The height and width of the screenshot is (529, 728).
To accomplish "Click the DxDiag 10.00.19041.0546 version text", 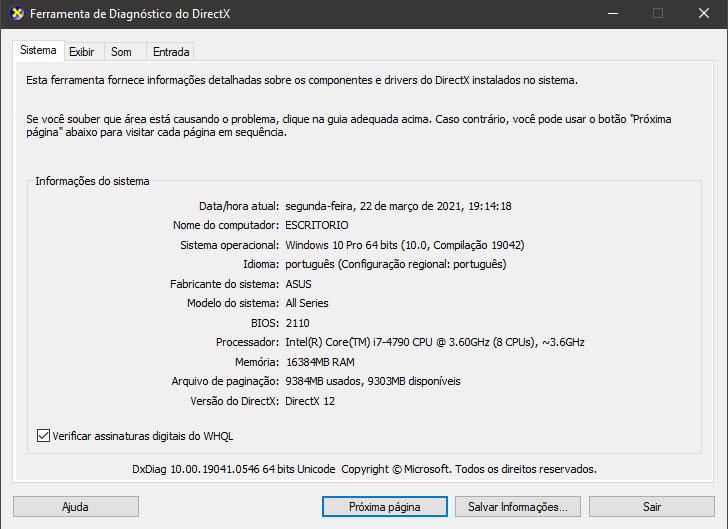I will 364,469.
